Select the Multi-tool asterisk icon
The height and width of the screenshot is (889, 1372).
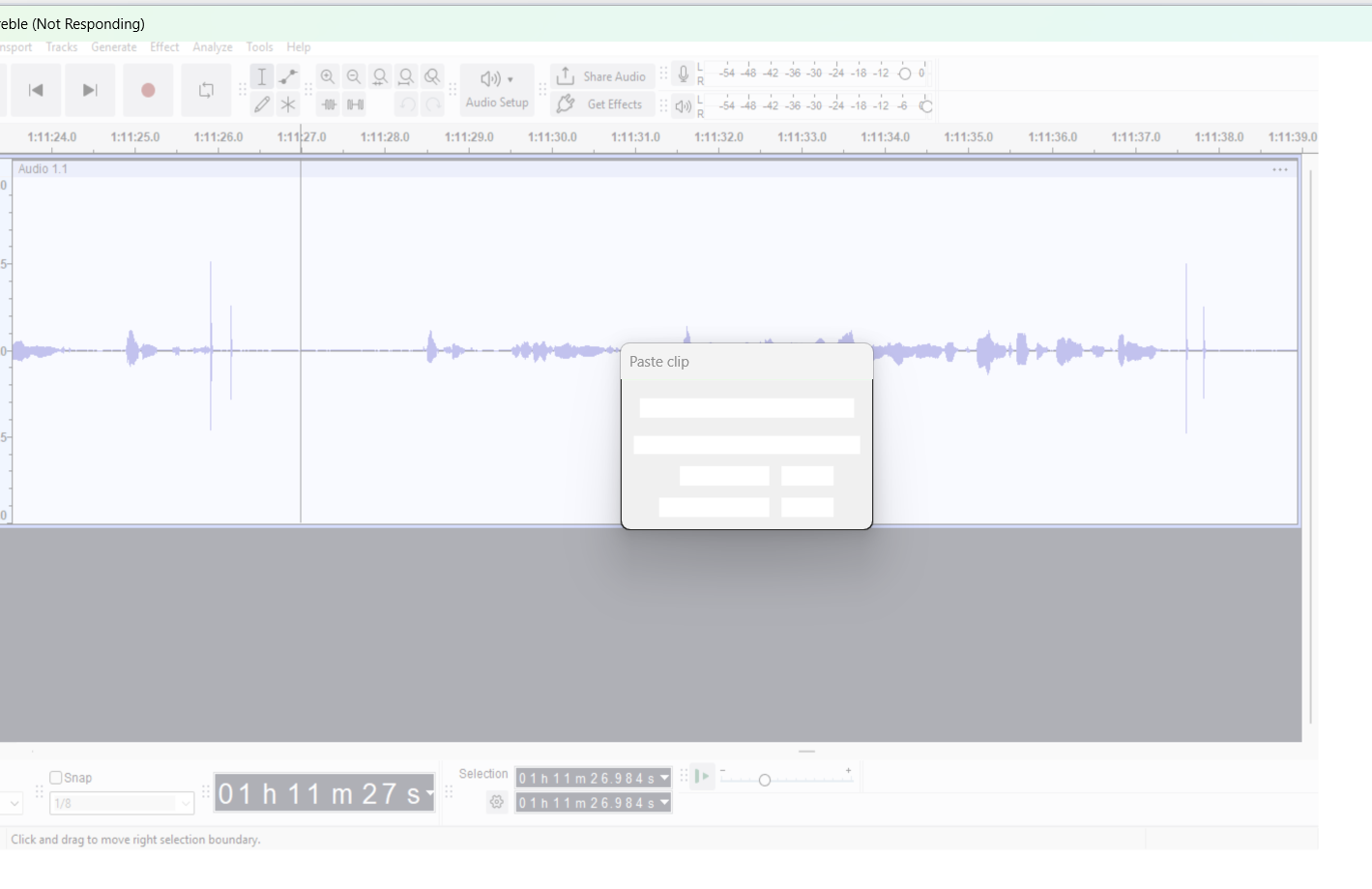coord(288,104)
